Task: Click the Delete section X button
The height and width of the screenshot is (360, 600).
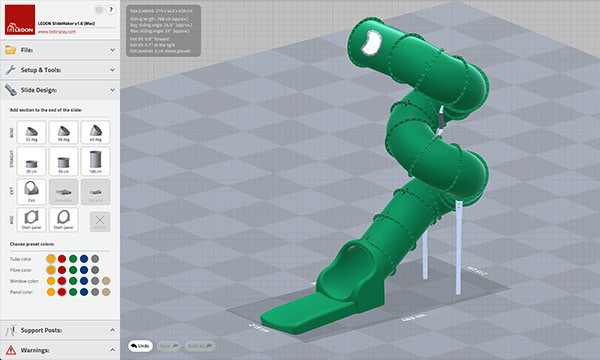Action: (x=100, y=222)
